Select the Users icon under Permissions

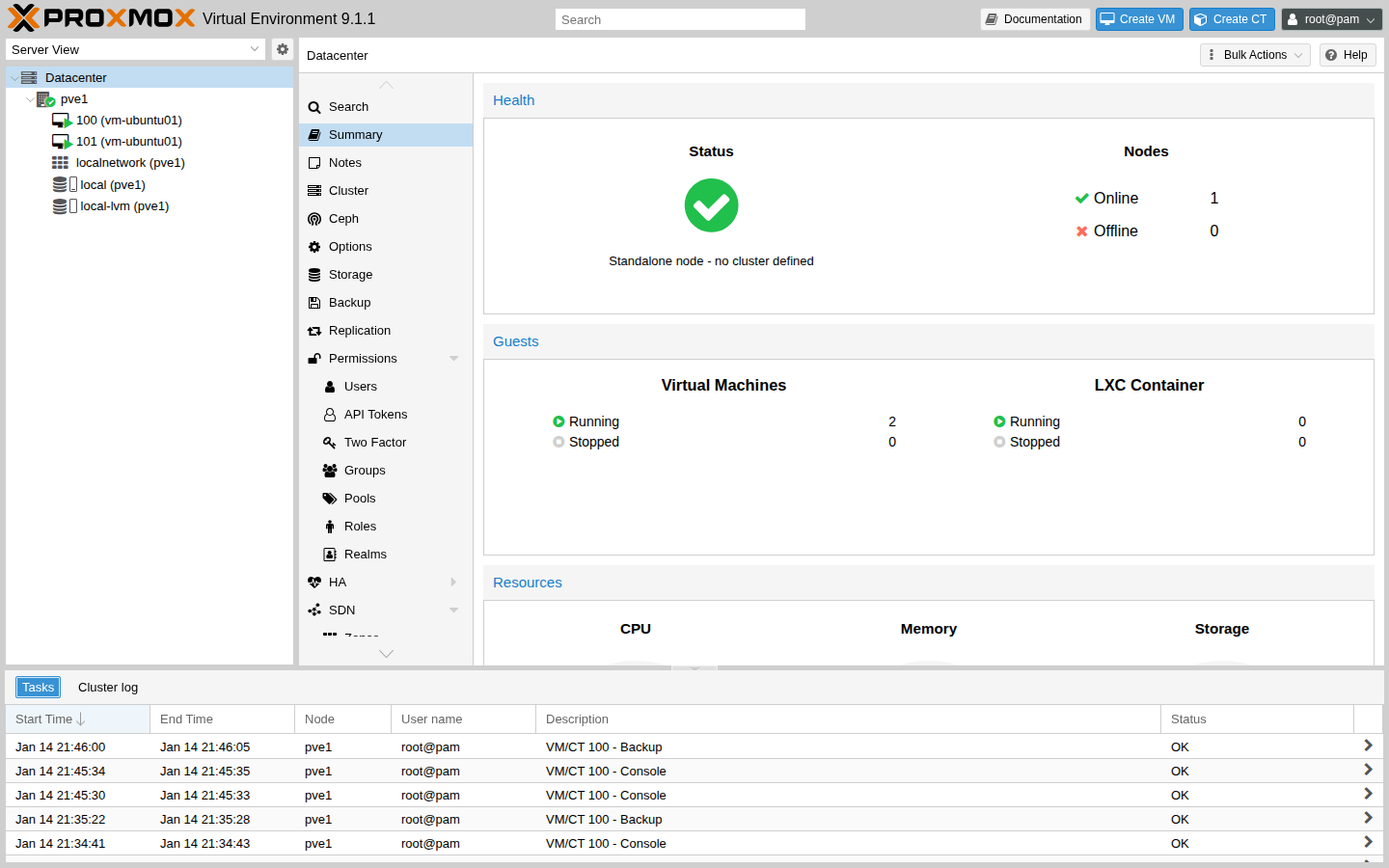click(x=331, y=386)
